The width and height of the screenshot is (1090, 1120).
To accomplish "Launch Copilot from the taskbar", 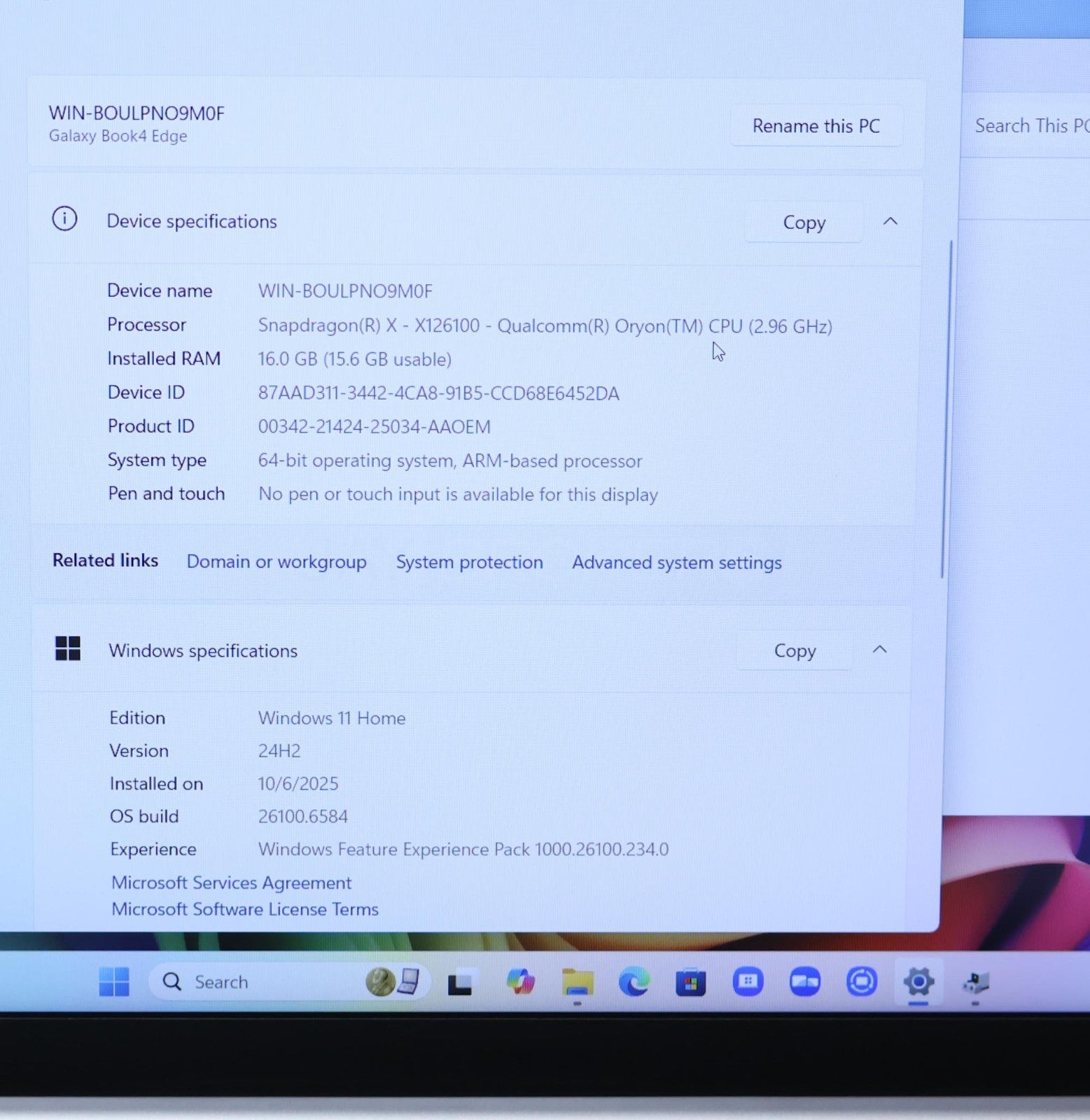I will pos(520,981).
